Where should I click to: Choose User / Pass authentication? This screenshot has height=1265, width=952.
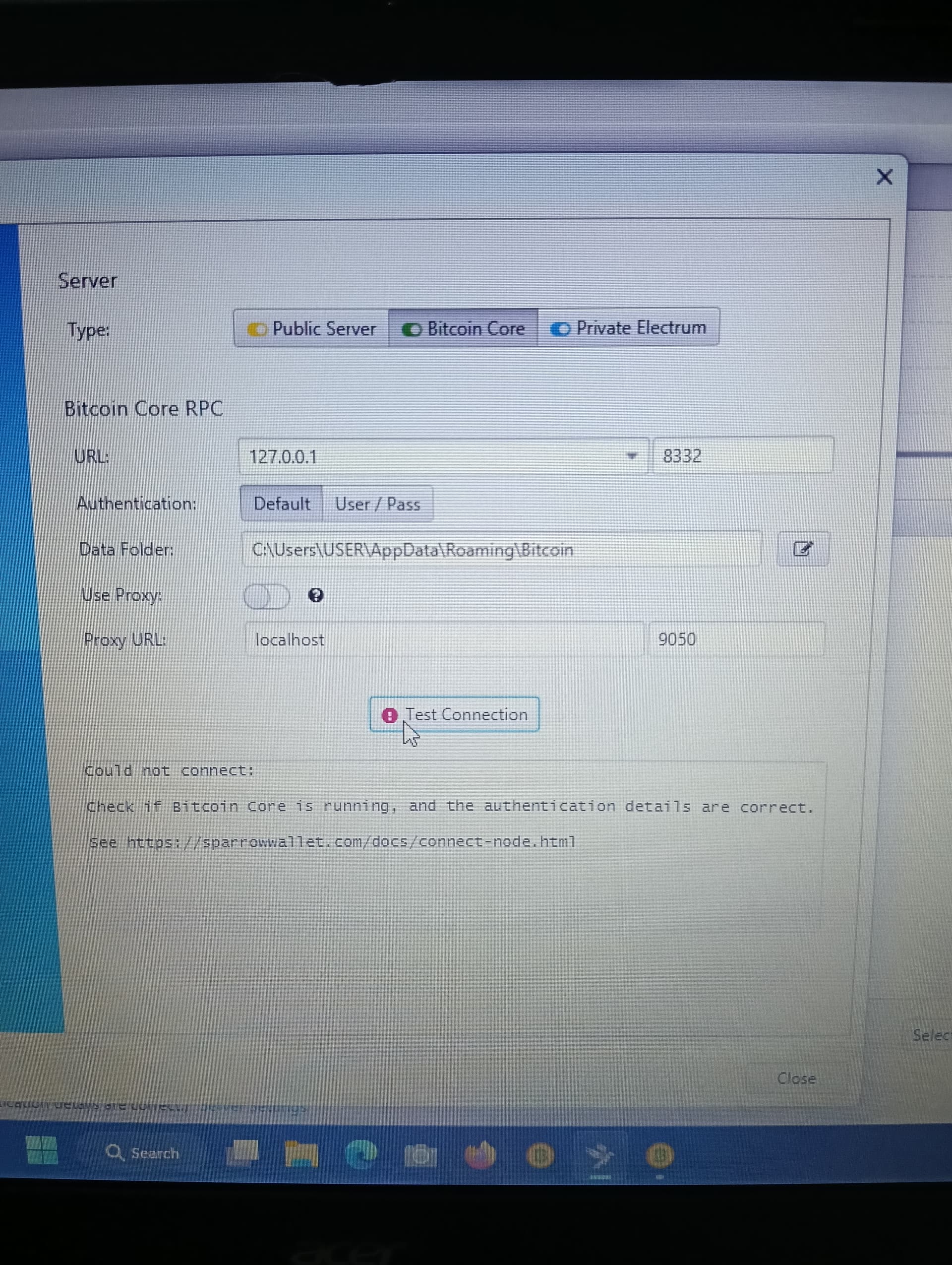coord(378,504)
